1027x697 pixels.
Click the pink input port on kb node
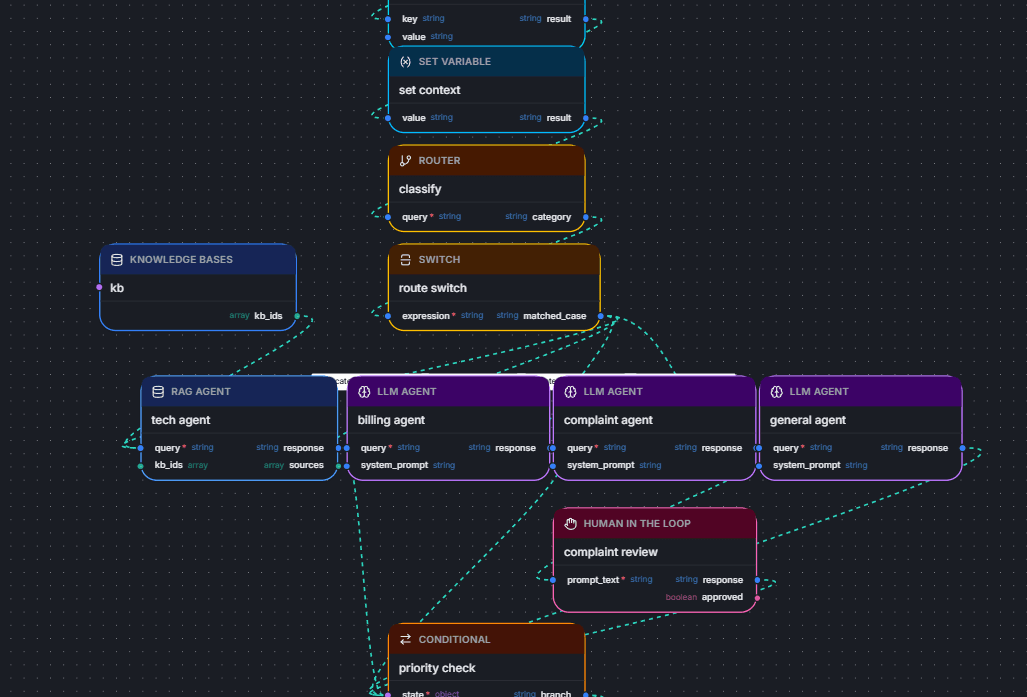pyautogui.click(x=99, y=288)
